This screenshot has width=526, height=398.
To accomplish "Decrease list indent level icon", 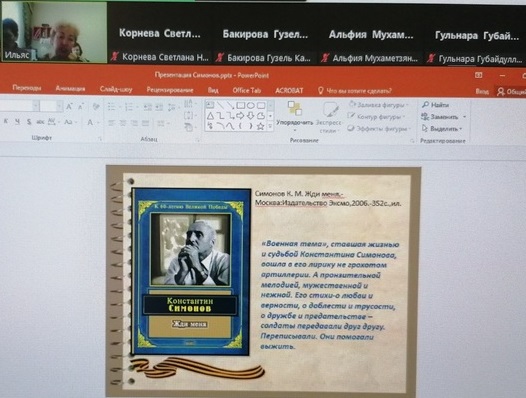I will pyautogui.click(x=148, y=108).
